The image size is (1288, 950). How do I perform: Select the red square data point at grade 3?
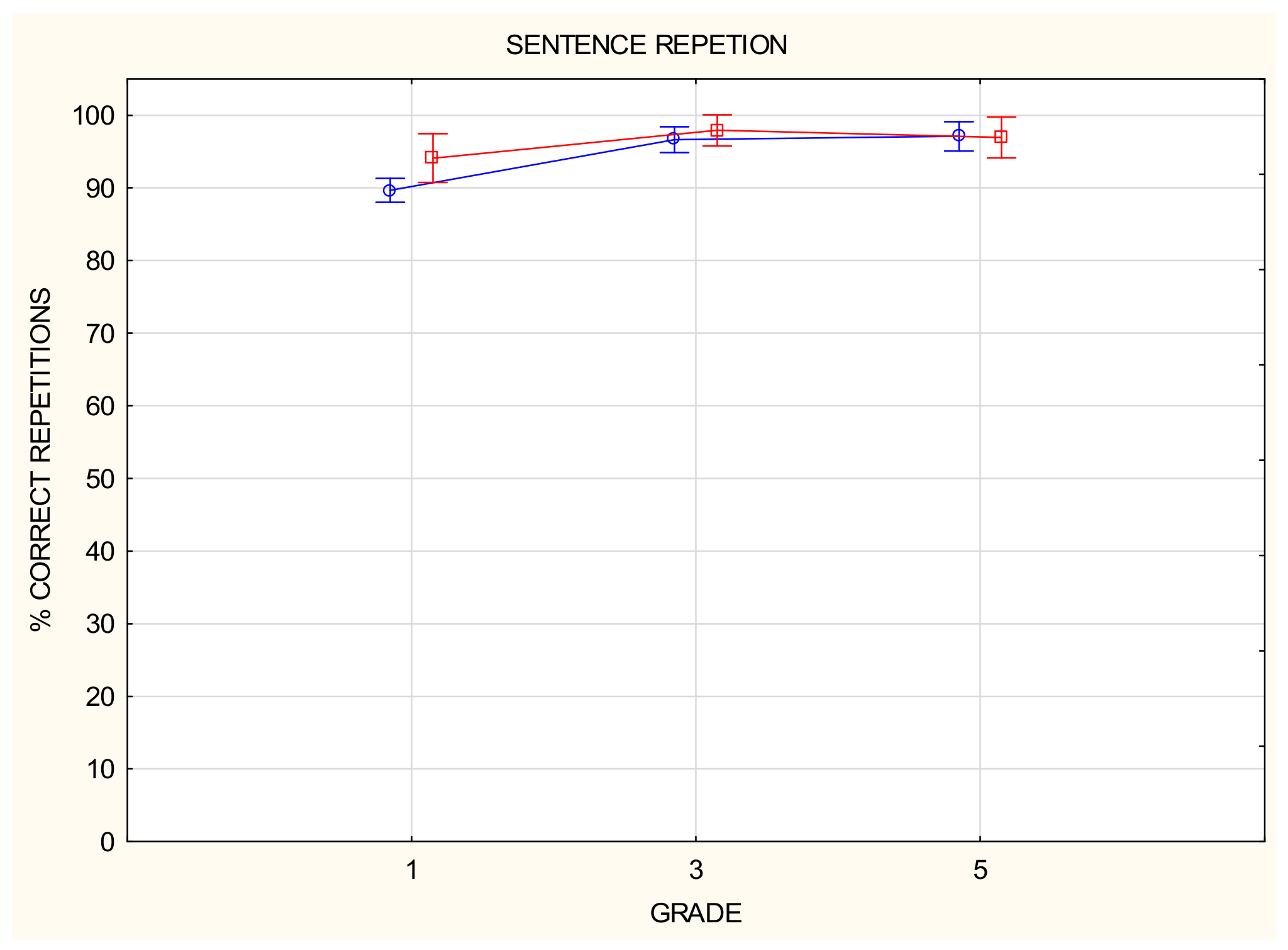coord(716,130)
